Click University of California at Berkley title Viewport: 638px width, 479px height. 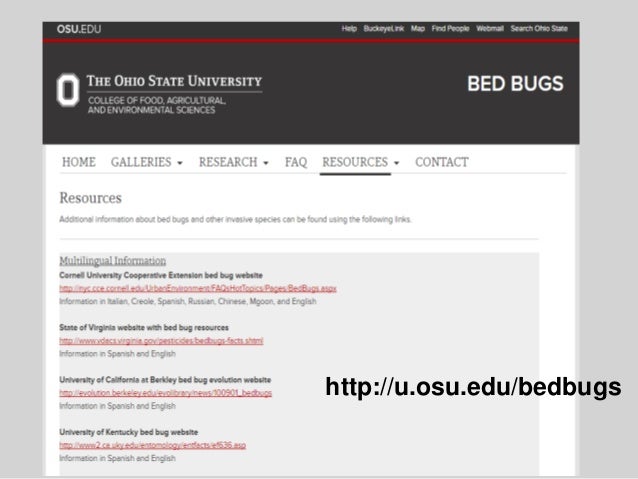(165, 380)
